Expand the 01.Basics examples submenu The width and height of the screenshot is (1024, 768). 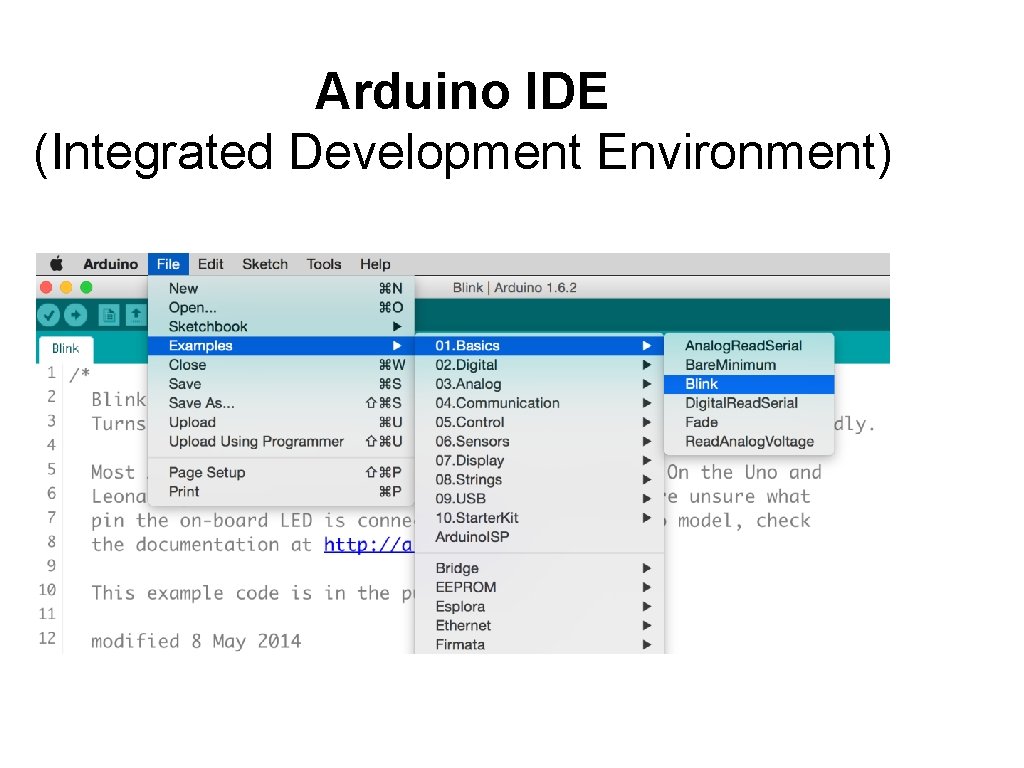tap(539, 345)
